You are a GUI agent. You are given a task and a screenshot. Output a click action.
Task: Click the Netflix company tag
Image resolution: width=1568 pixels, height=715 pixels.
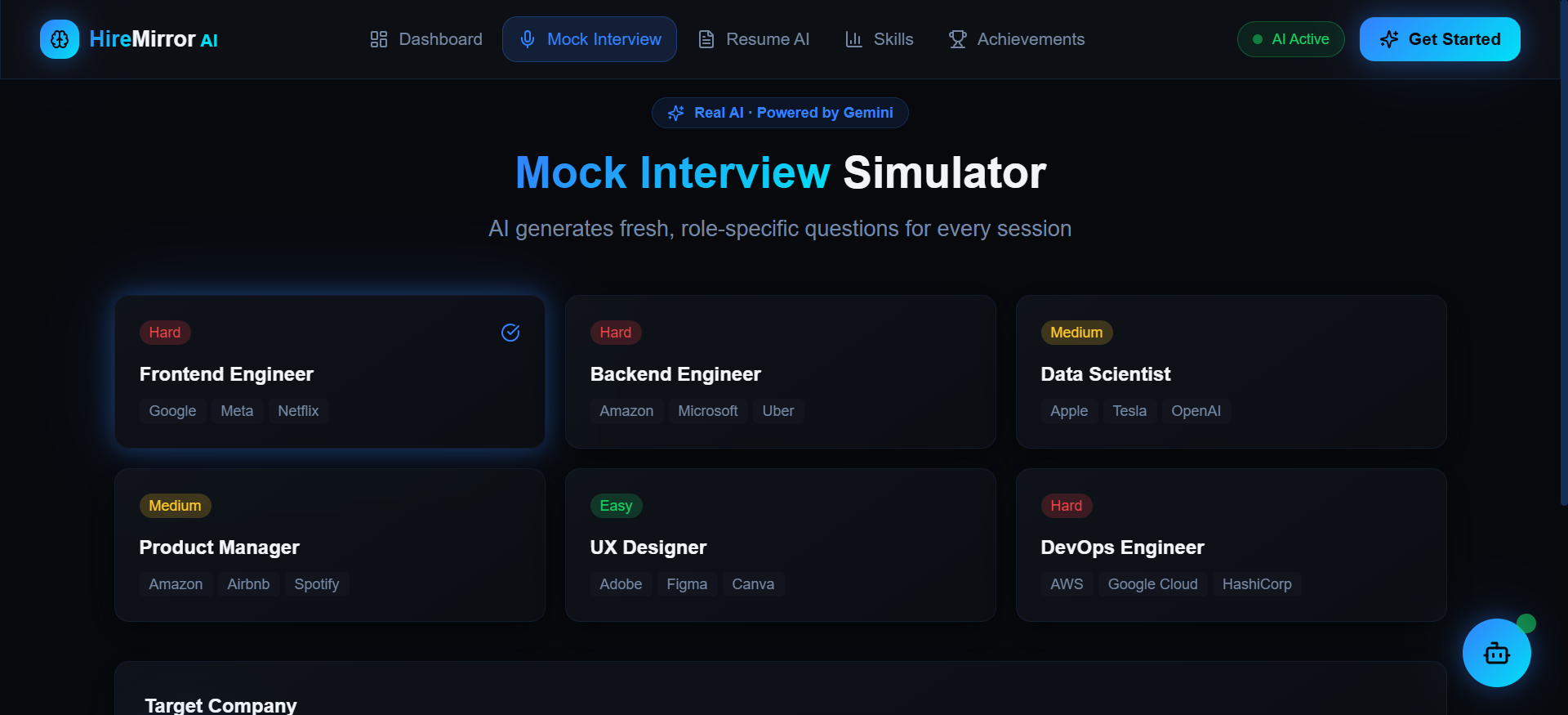tap(298, 411)
